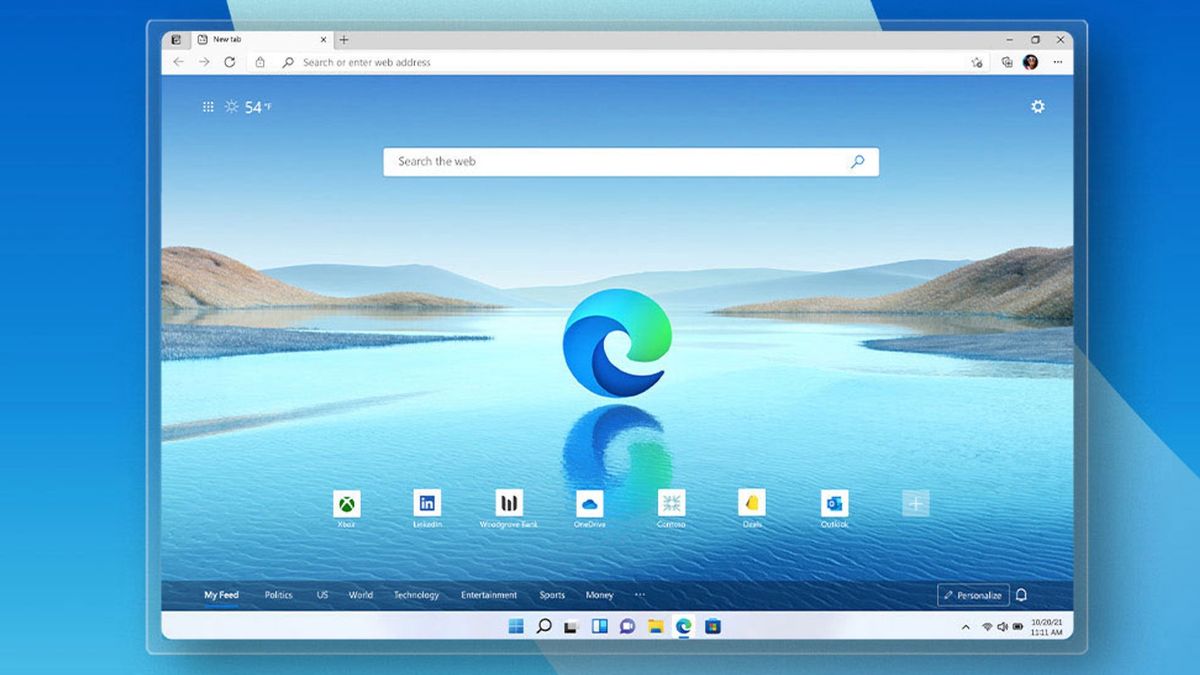Open File Explorer on the taskbar
Screen dimensions: 1200x675
click(655, 626)
